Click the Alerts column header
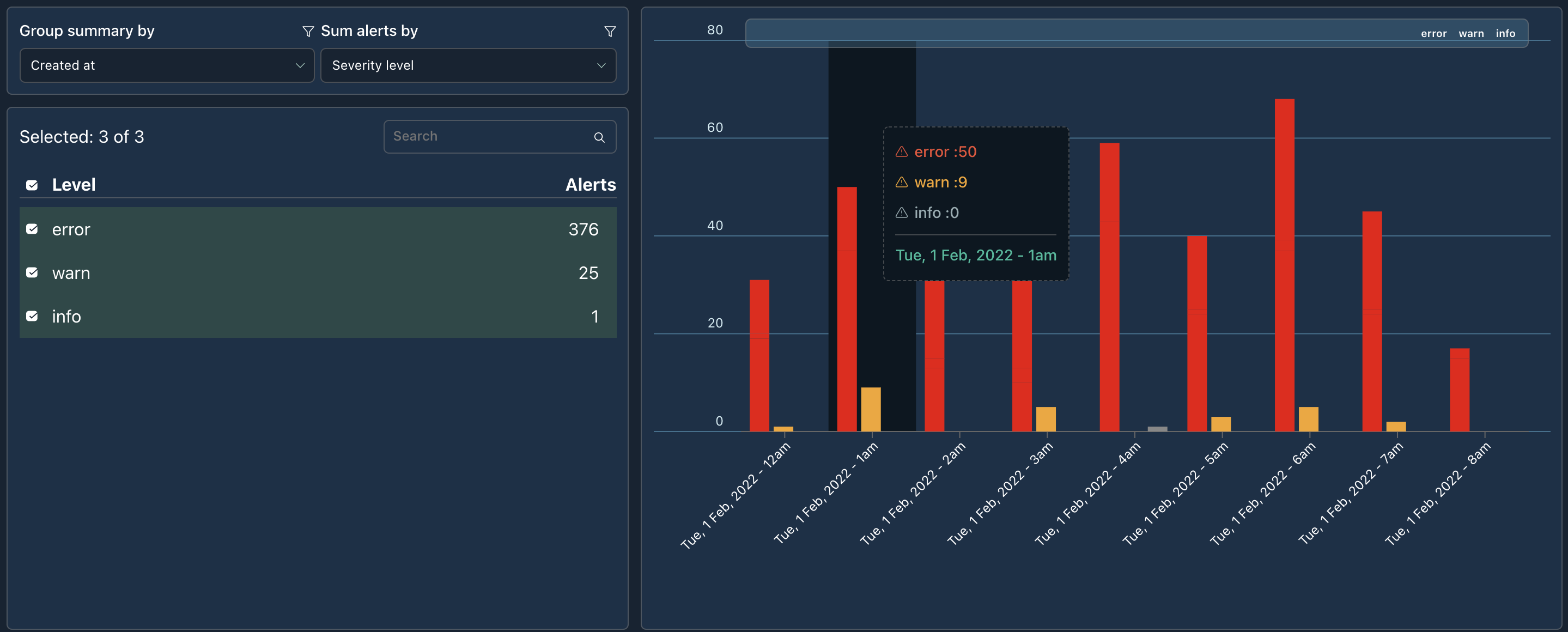The image size is (1568, 632). click(590, 185)
